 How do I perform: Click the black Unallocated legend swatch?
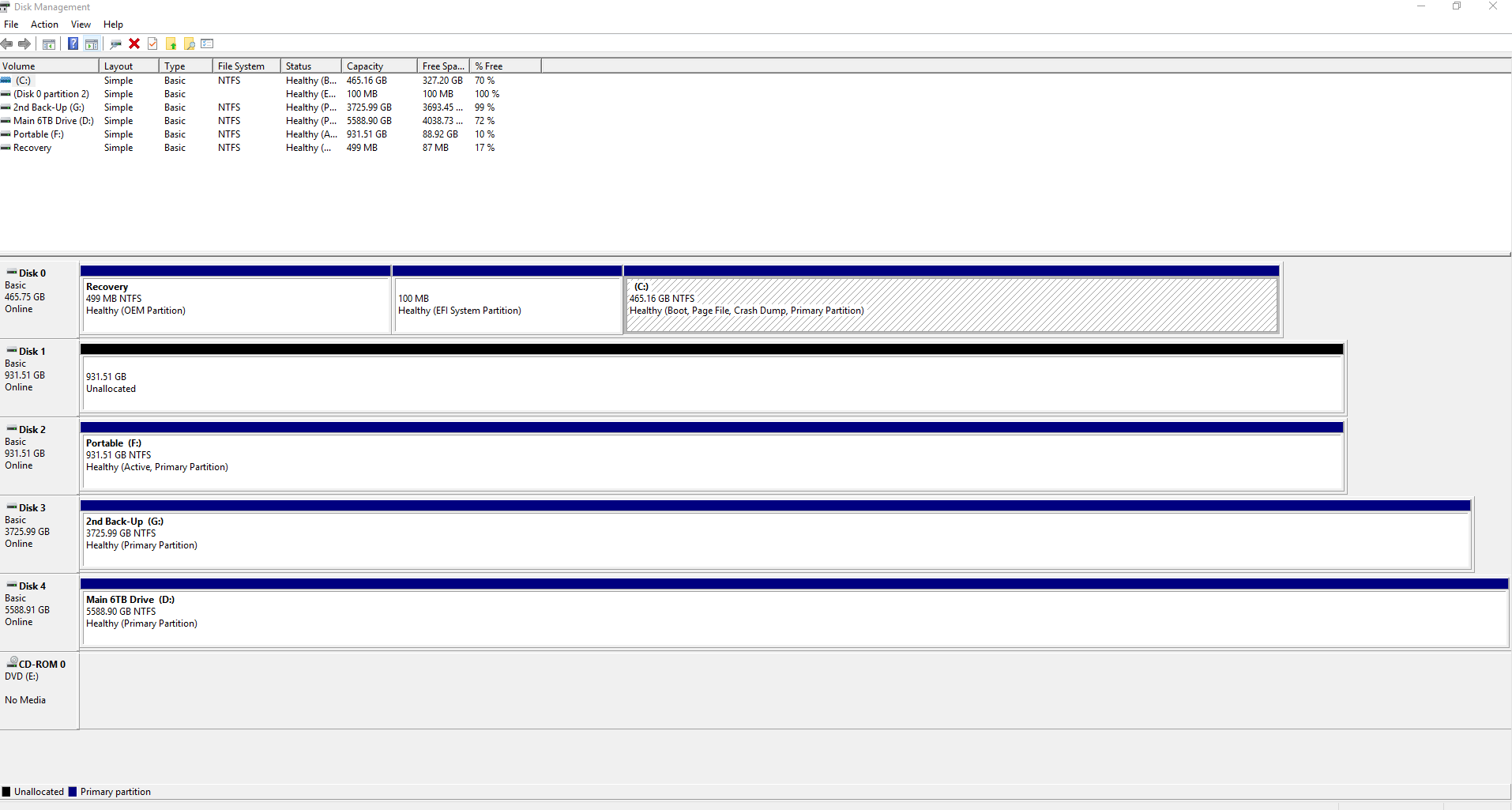click(6, 792)
